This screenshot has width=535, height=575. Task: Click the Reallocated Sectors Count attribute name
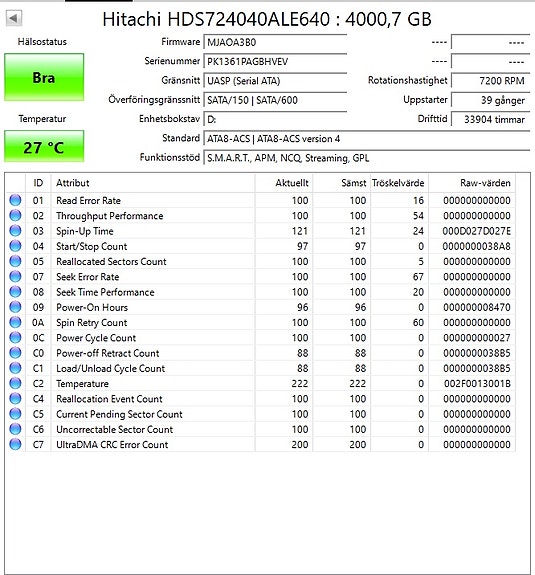tap(111, 261)
